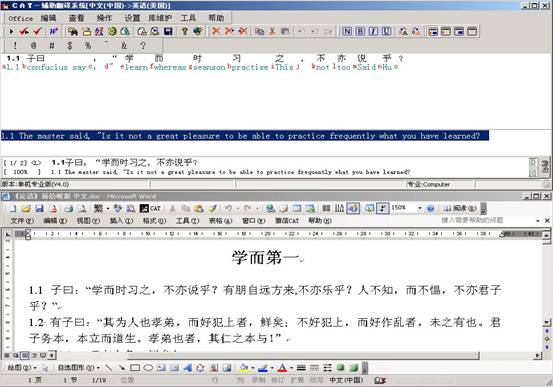Open the 设置 menu in CAT window
The width and height of the screenshot is (553, 387).
tap(132, 18)
